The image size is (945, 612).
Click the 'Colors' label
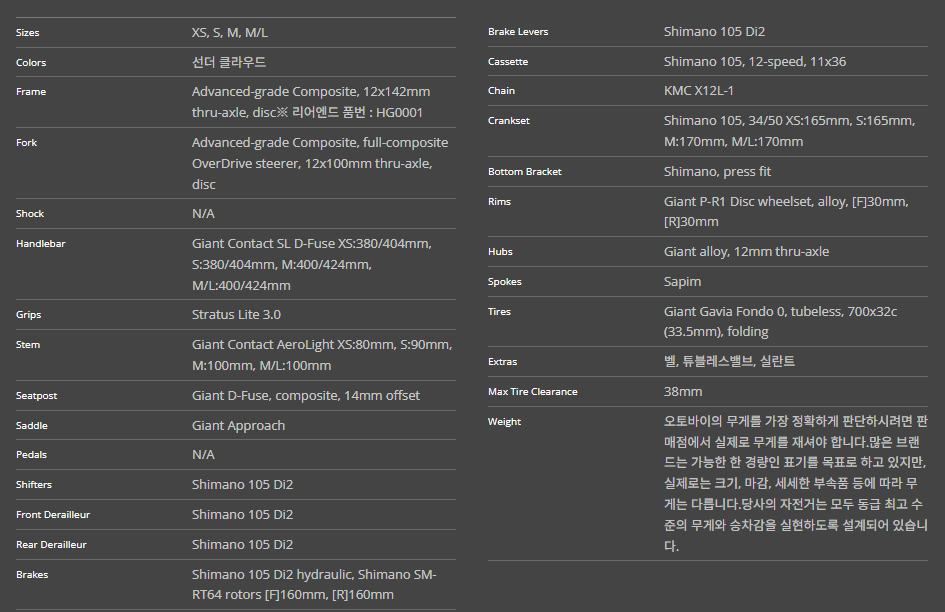click(31, 63)
